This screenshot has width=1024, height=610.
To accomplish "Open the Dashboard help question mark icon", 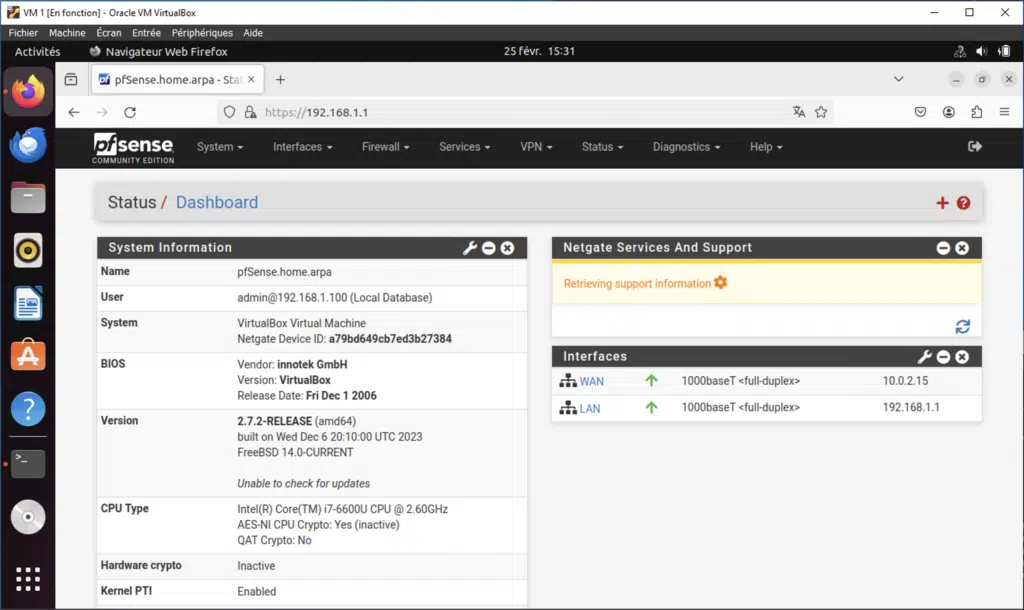I will [962, 202].
